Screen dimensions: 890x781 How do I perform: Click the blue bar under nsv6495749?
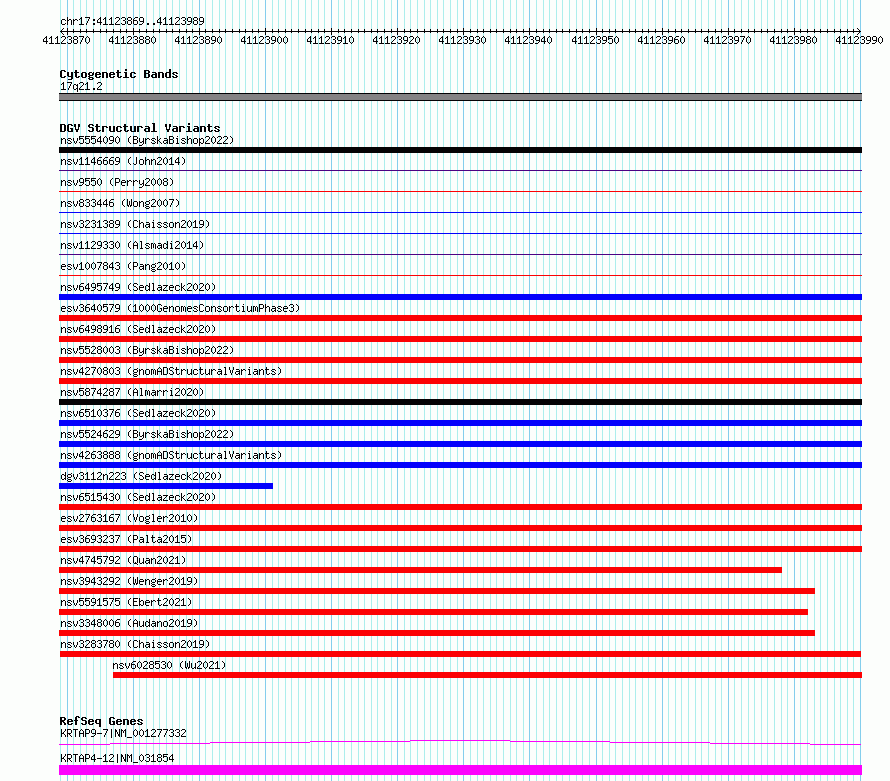(x=460, y=297)
